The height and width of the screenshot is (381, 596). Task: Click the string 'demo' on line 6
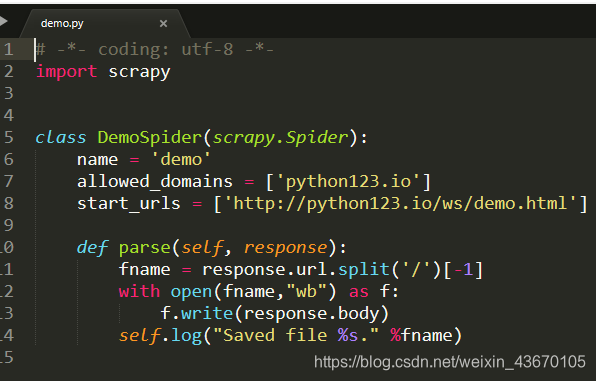pos(181,159)
